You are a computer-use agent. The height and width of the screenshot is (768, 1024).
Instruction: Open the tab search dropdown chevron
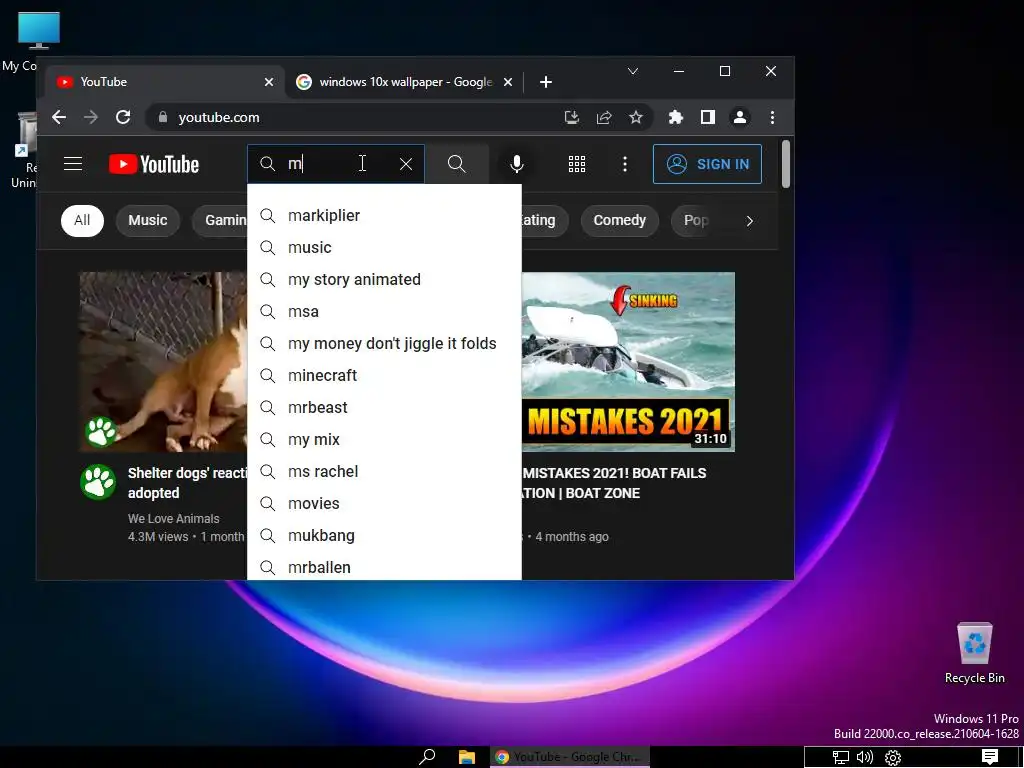[633, 71]
